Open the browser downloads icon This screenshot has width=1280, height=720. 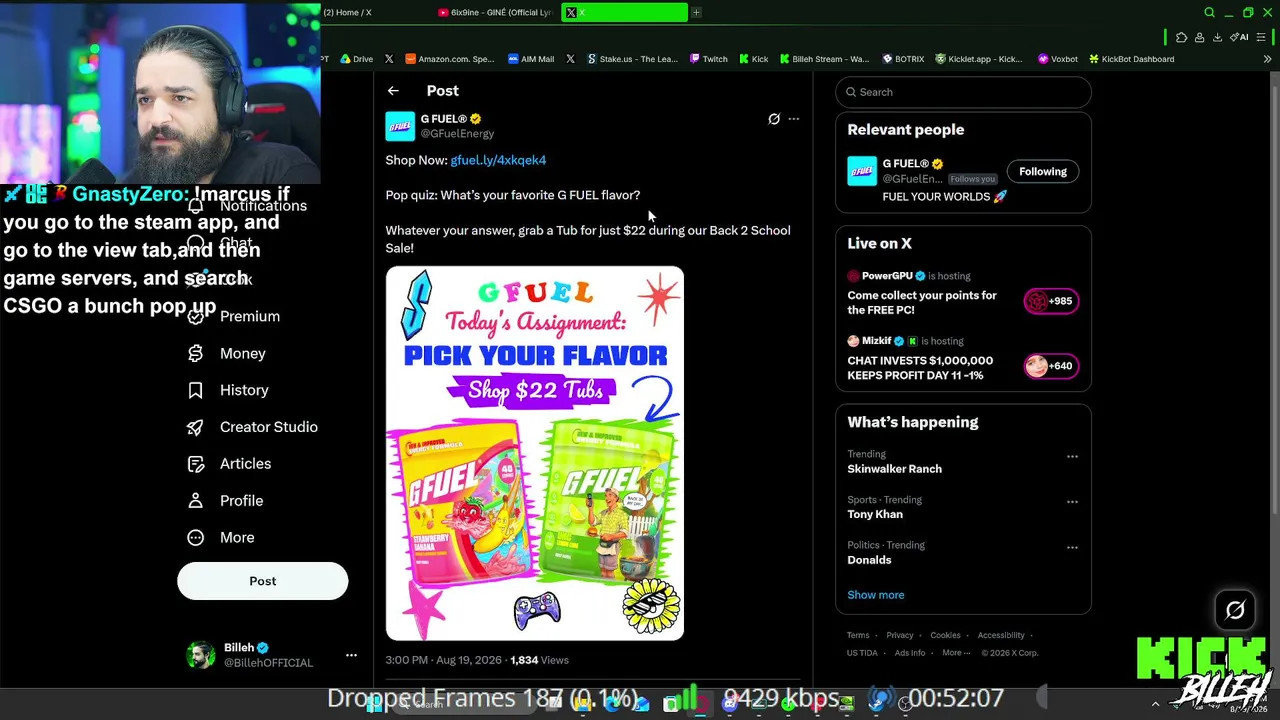1217,38
